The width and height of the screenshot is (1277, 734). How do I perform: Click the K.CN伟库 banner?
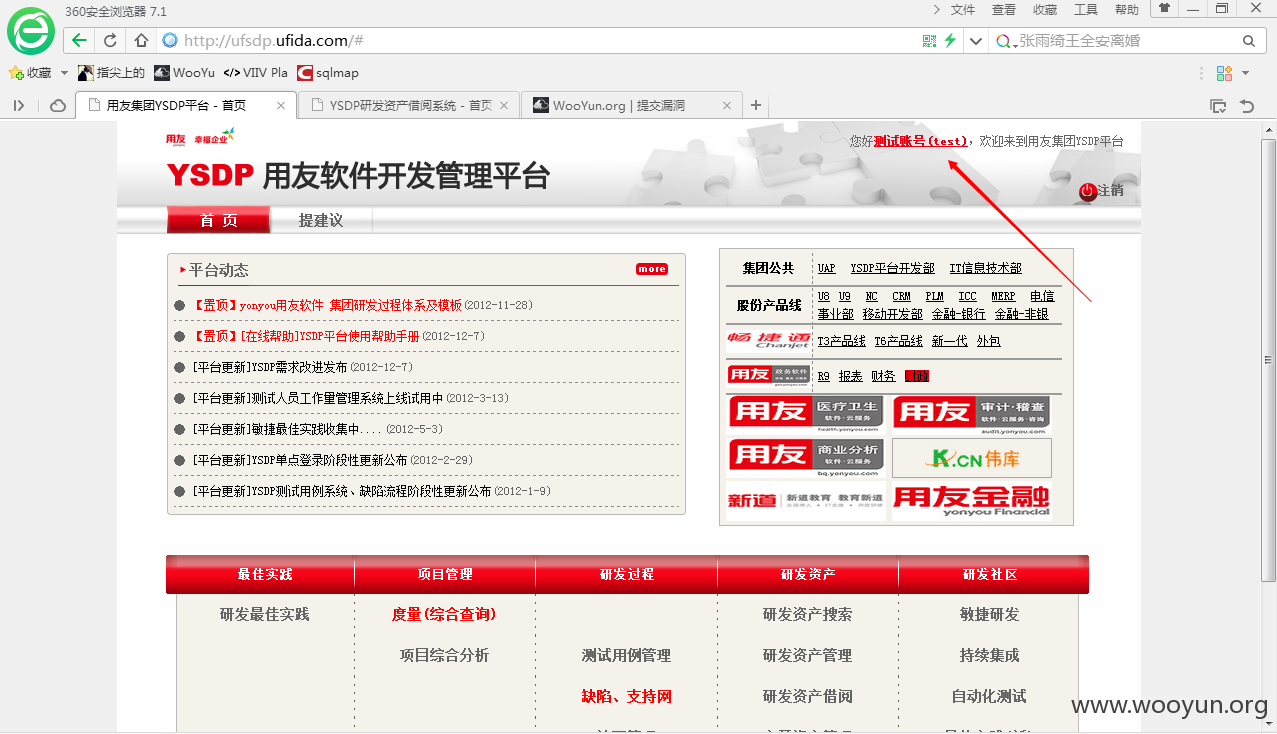pos(972,458)
